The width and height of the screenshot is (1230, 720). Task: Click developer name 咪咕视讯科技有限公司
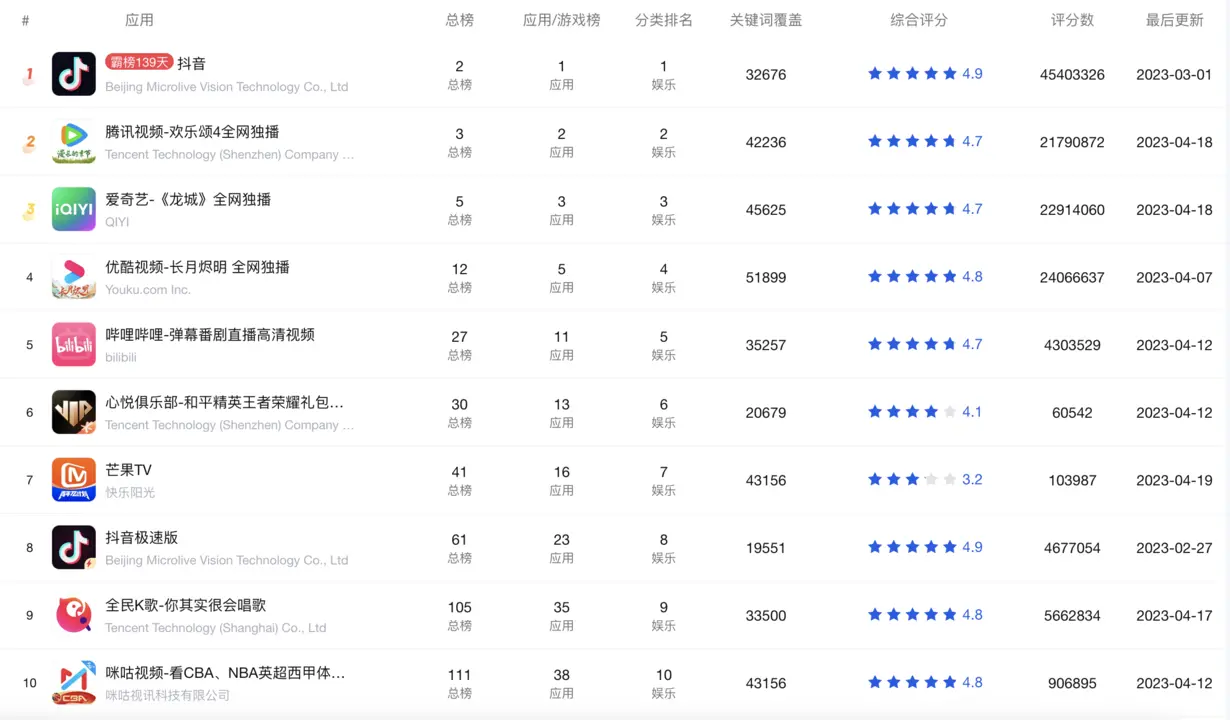point(167,695)
